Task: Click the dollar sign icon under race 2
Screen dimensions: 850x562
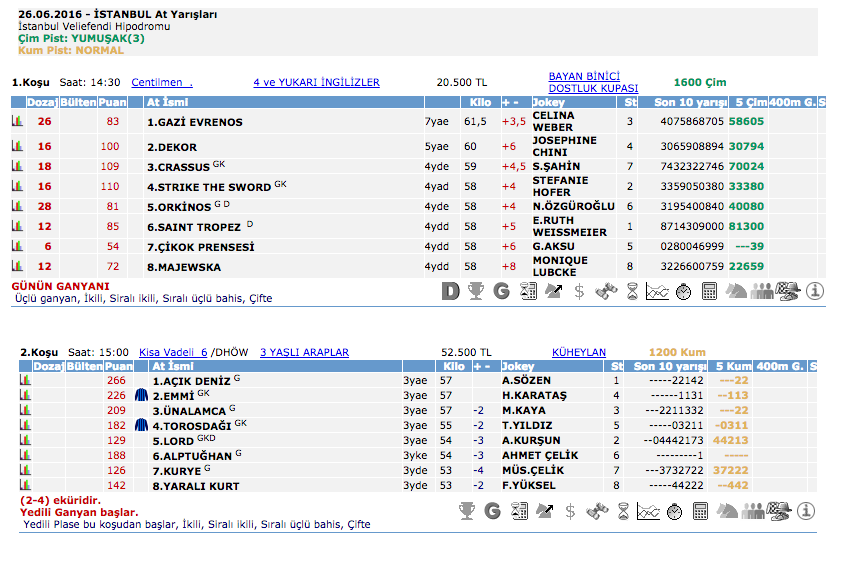Action: [x=570, y=511]
